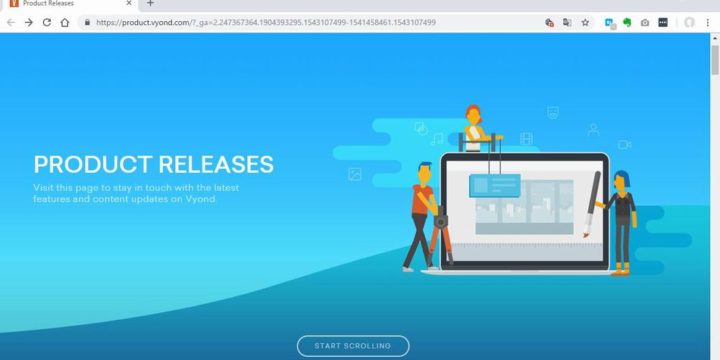Image resolution: width=720 pixels, height=360 pixels.
Task: Open the black three-dot extension icon
Action: pos(663,22)
